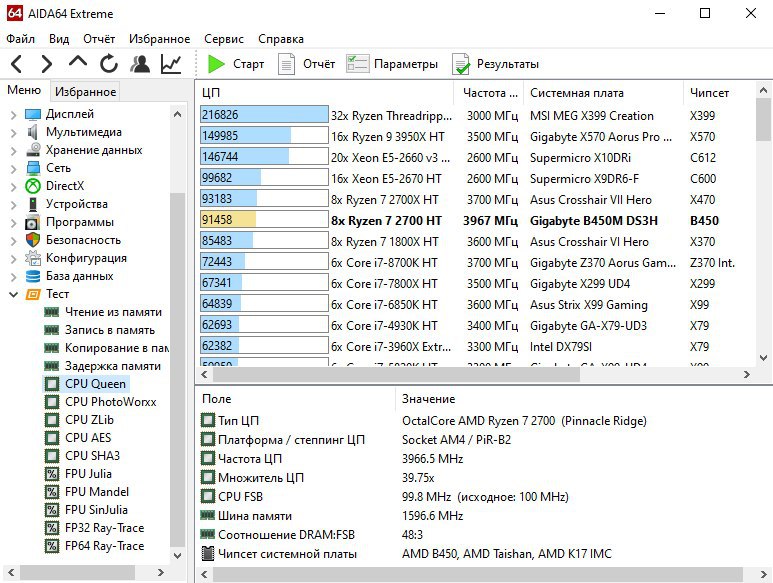Go up one level with Up arrow
773x583 pixels.
click(x=78, y=62)
